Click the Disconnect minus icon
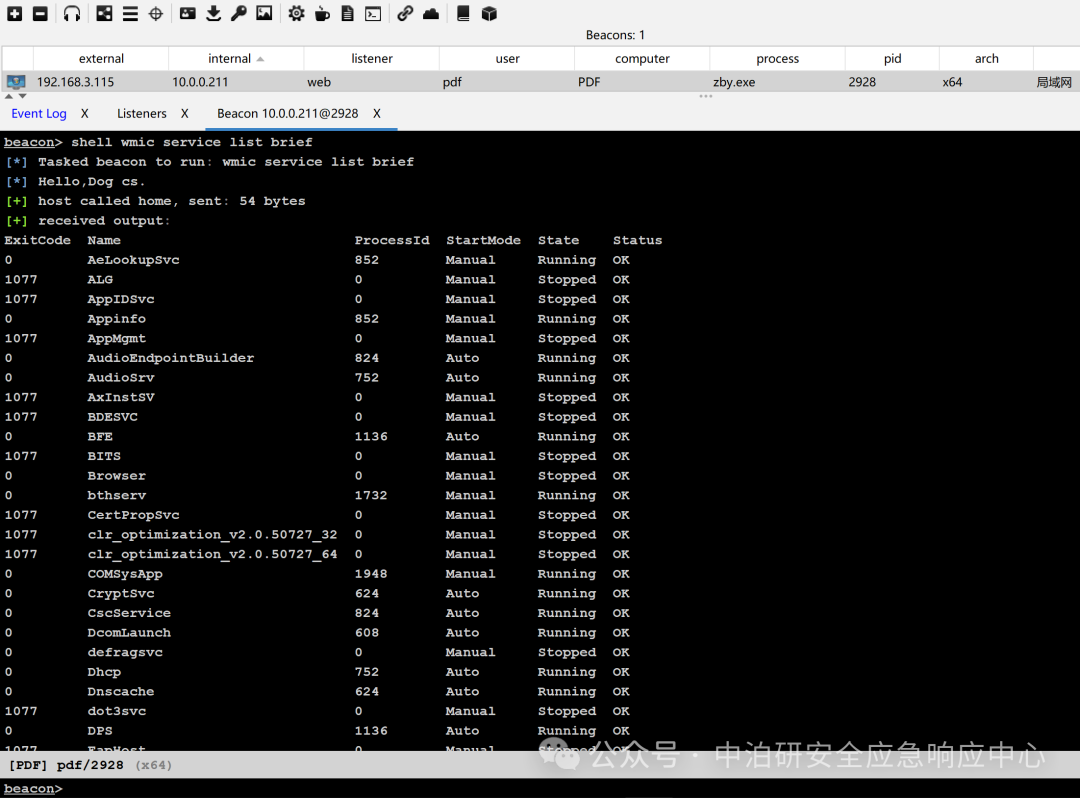1080x798 pixels. tap(41, 14)
